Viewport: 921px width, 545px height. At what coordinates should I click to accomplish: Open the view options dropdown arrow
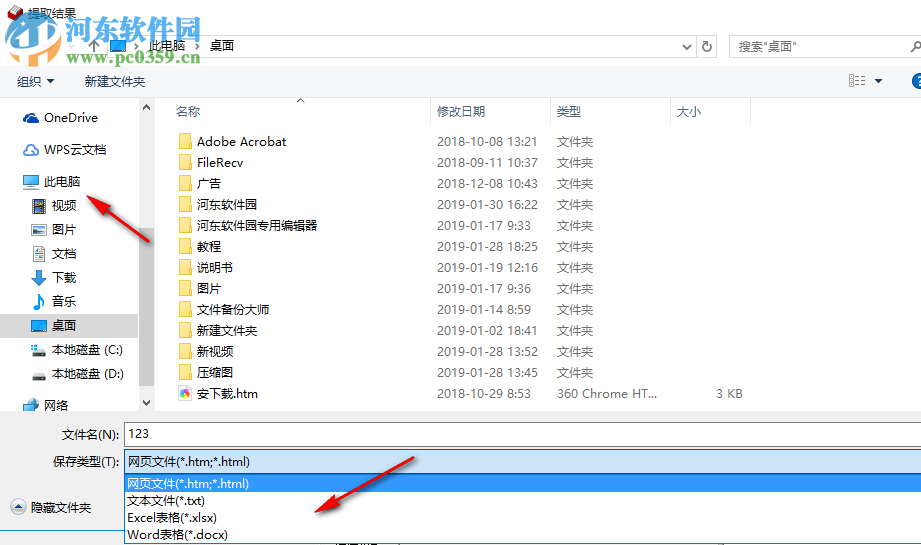879,81
